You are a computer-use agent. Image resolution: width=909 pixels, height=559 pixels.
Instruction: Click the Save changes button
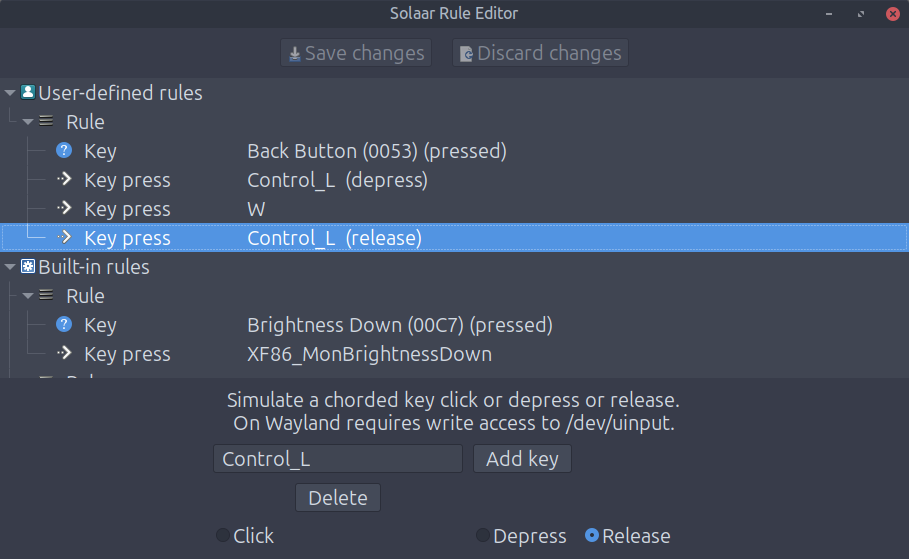coord(356,53)
